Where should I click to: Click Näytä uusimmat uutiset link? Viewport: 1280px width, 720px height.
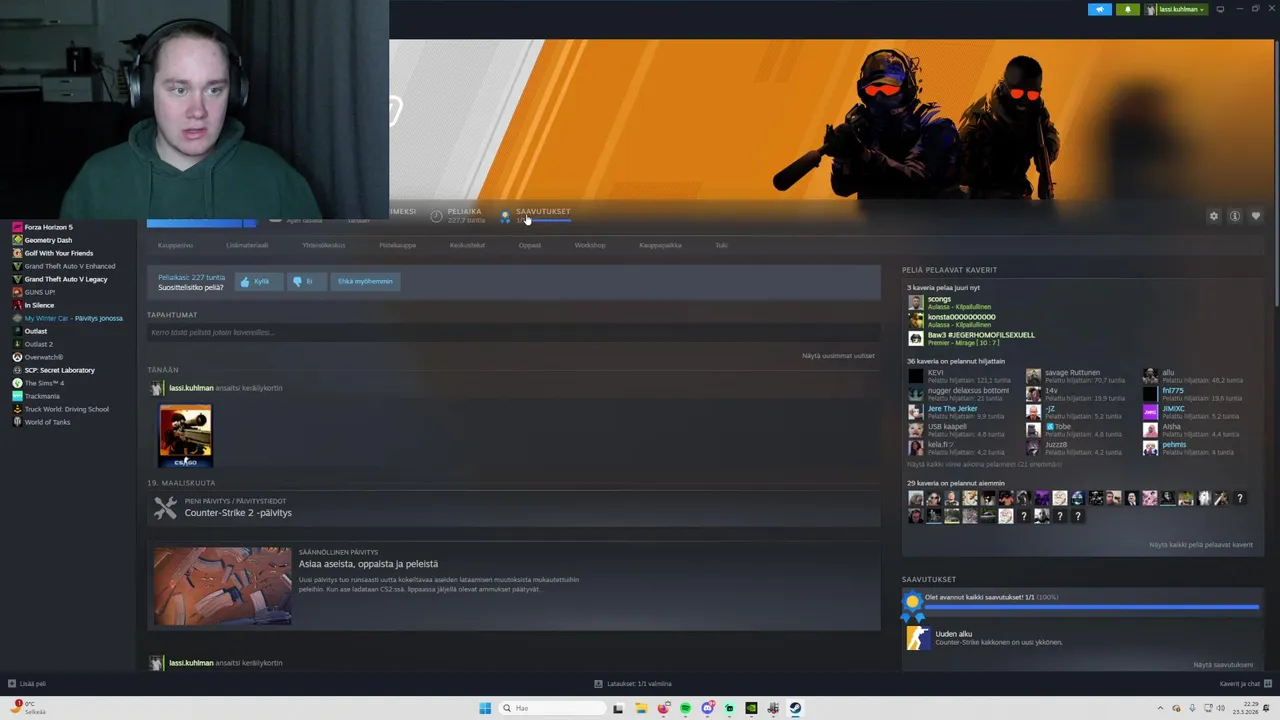(x=838, y=356)
